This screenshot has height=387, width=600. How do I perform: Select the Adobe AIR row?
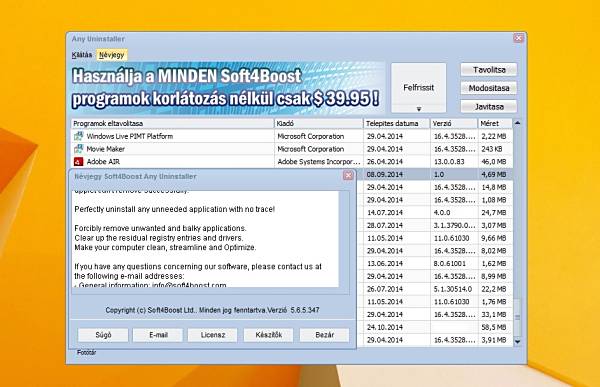click(292, 162)
